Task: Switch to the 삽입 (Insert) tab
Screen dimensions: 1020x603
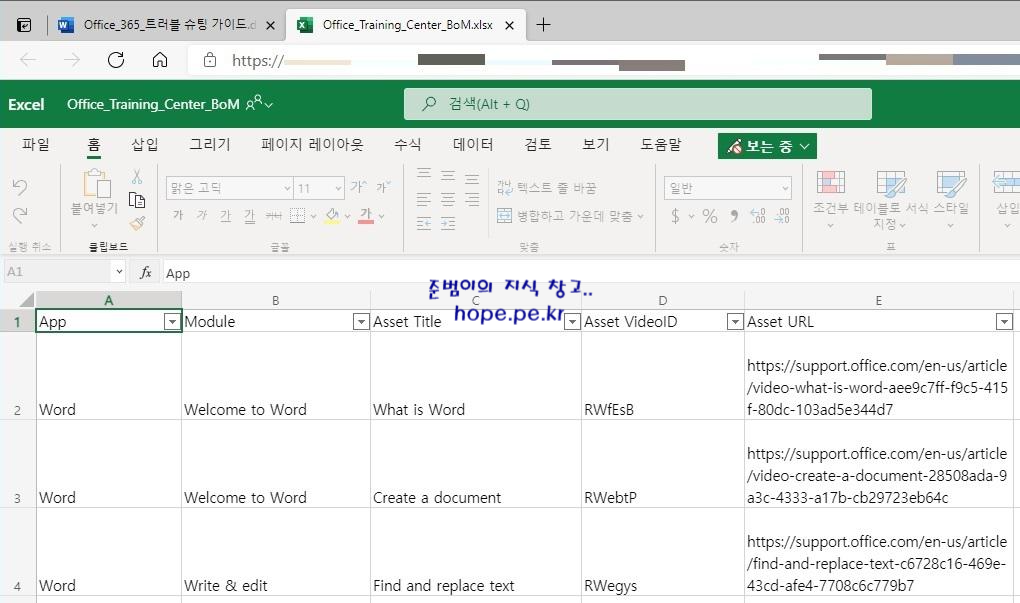Action: pyautogui.click(x=144, y=144)
